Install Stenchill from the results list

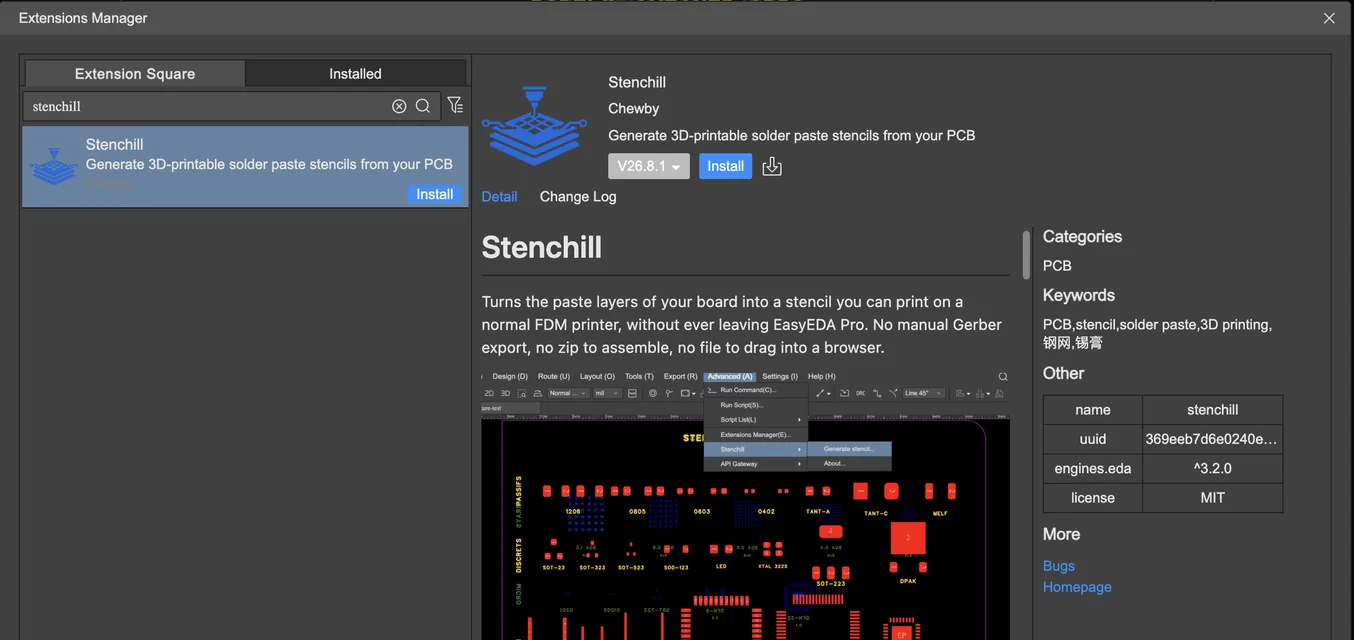click(435, 194)
